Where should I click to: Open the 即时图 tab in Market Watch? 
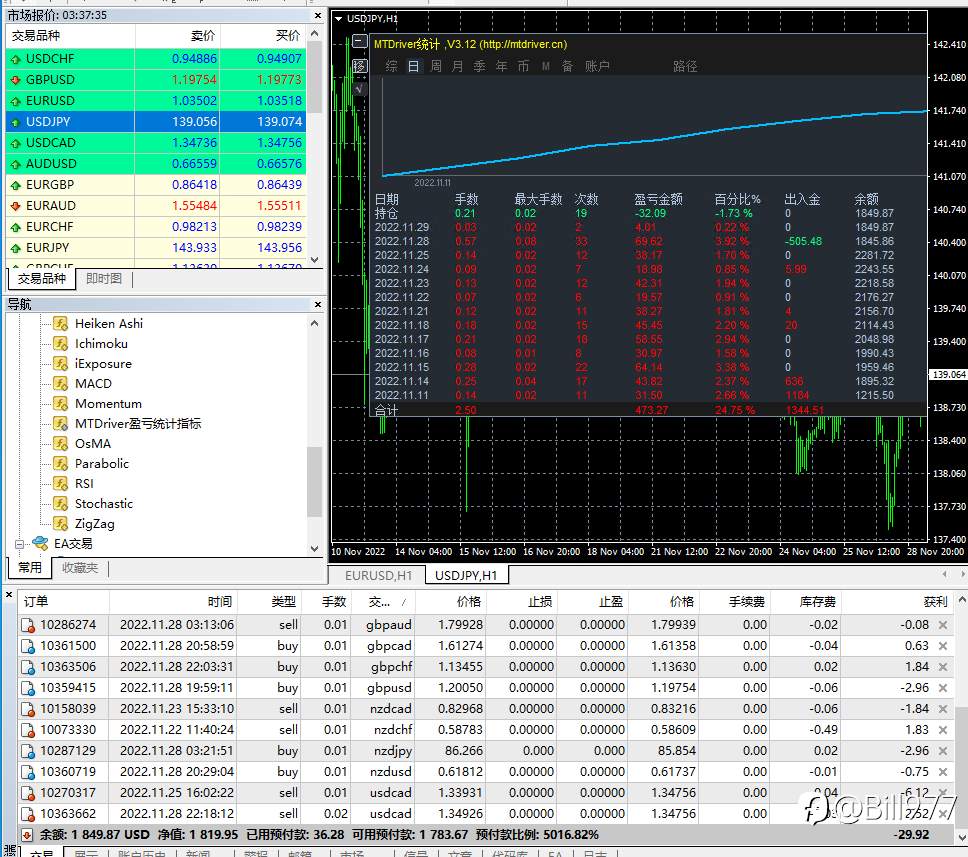click(x=104, y=278)
